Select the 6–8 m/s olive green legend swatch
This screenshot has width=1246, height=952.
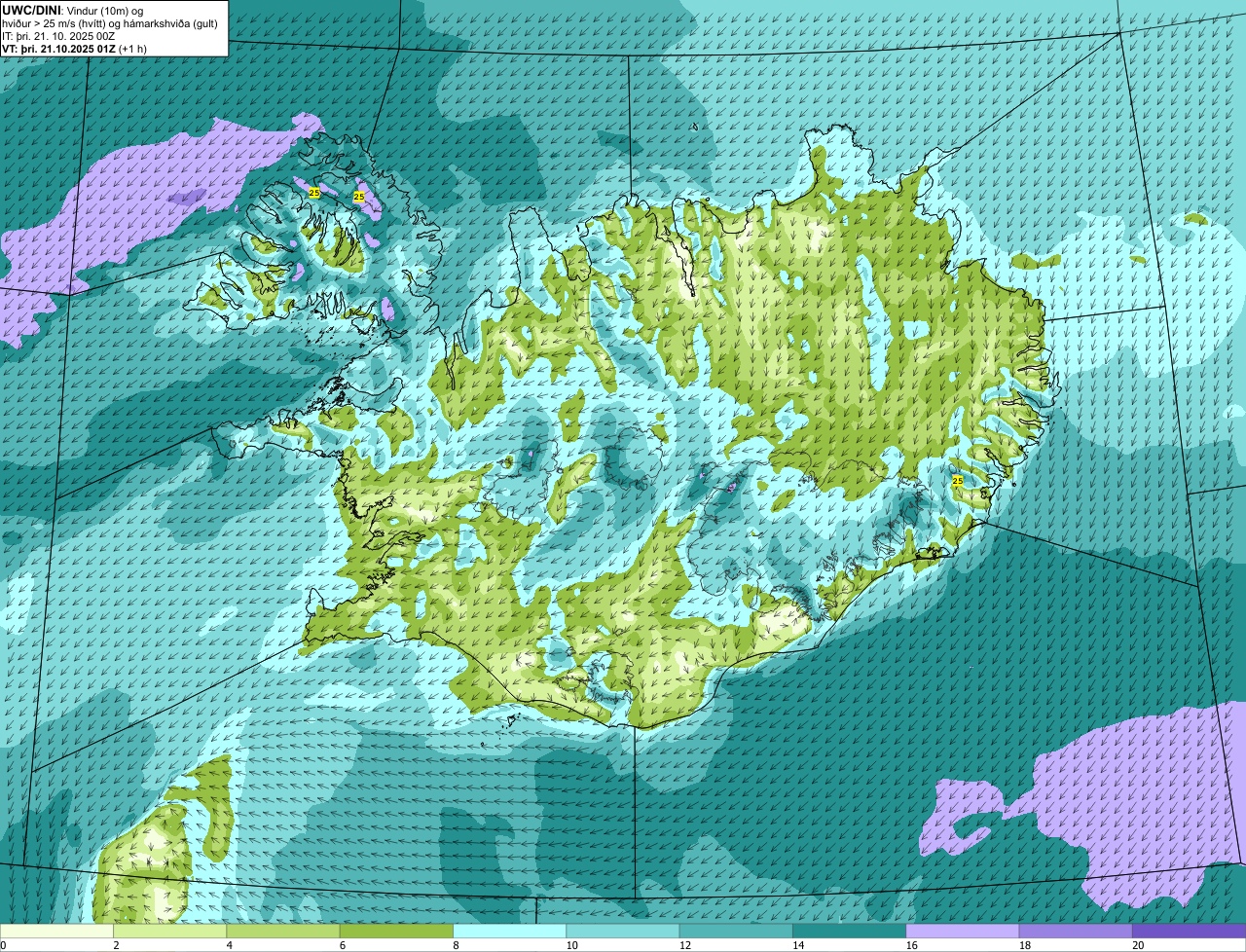(396, 931)
